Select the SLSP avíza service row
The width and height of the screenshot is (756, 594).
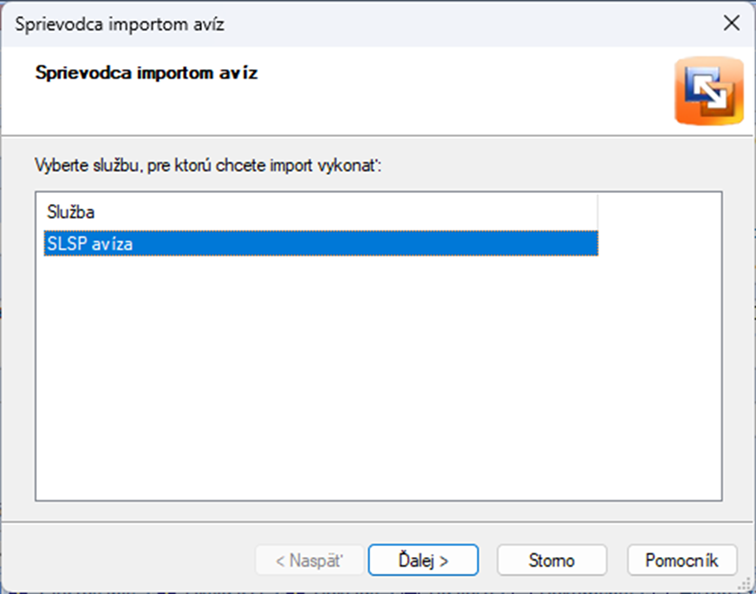click(x=321, y=243)
